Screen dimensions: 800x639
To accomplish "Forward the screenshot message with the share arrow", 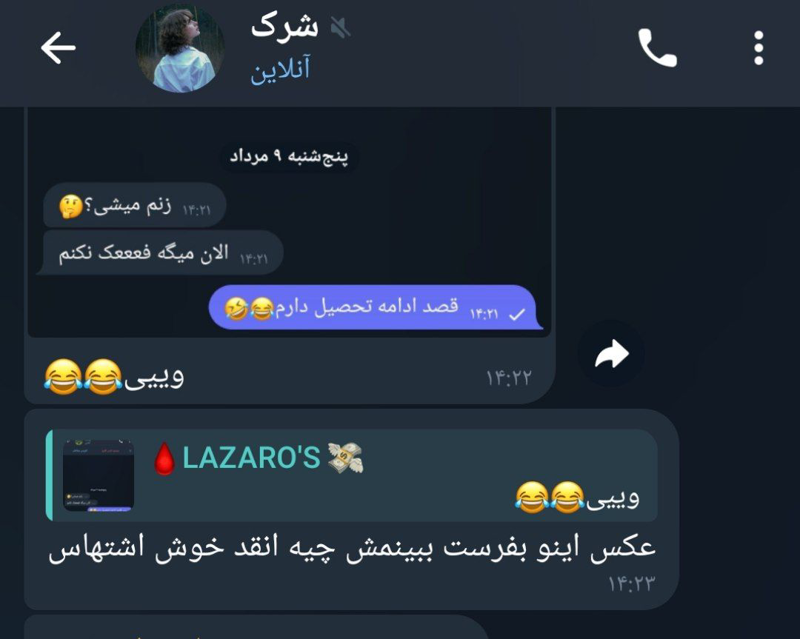I will click(x=611, y=353).
